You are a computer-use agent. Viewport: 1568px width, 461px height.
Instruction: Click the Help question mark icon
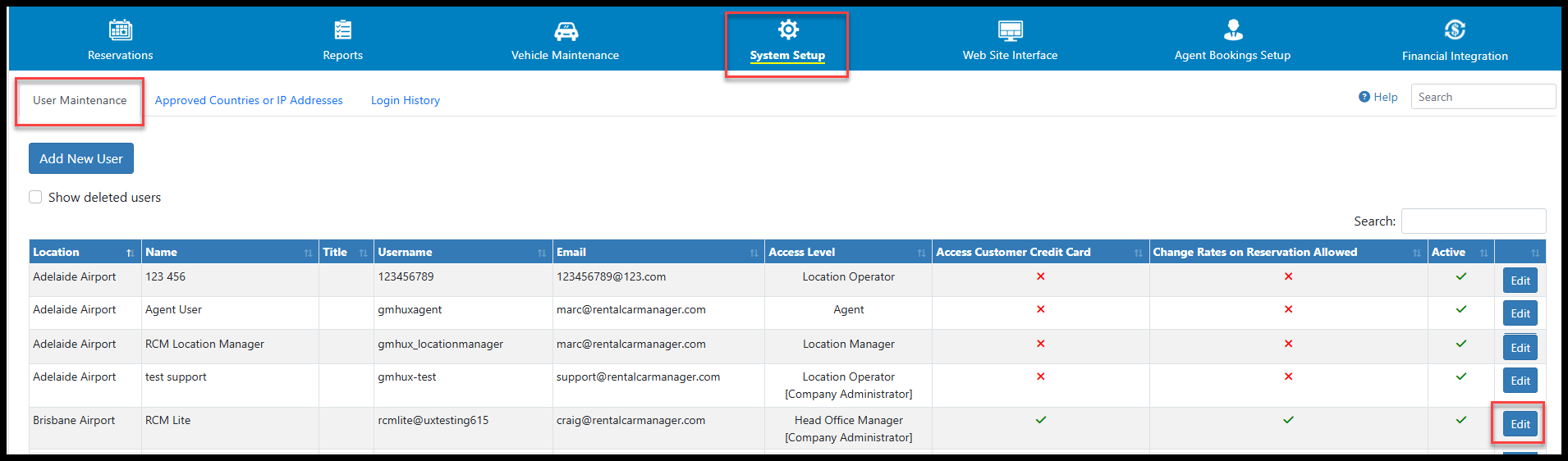1364,97
